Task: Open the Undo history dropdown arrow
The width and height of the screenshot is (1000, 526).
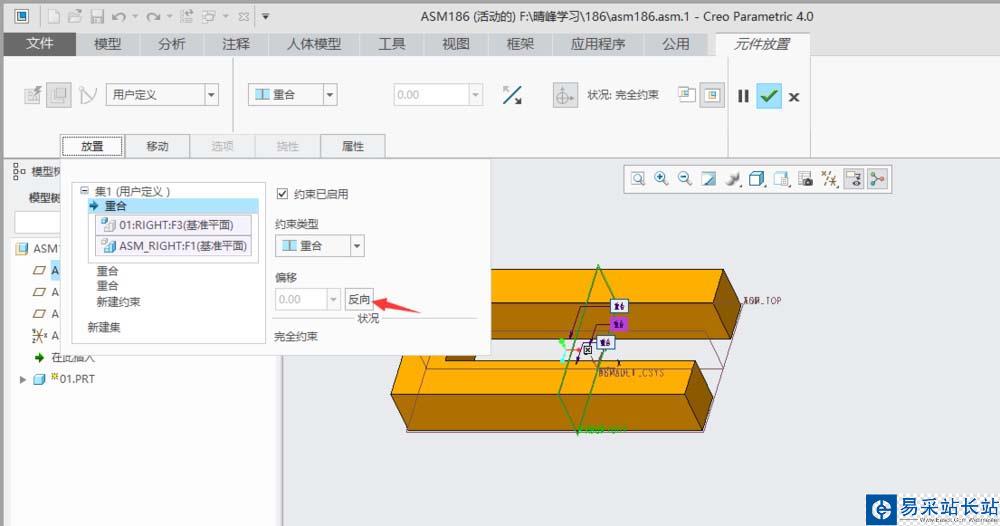Action: coord(135,17)
